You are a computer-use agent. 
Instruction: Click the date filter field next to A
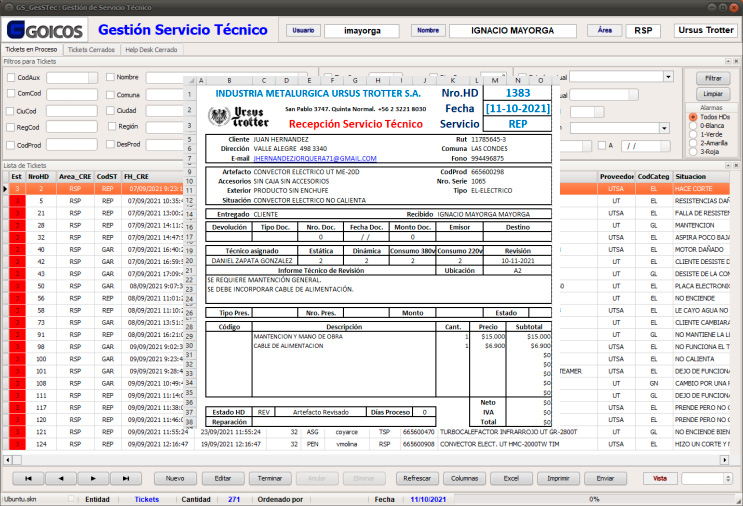645,146
